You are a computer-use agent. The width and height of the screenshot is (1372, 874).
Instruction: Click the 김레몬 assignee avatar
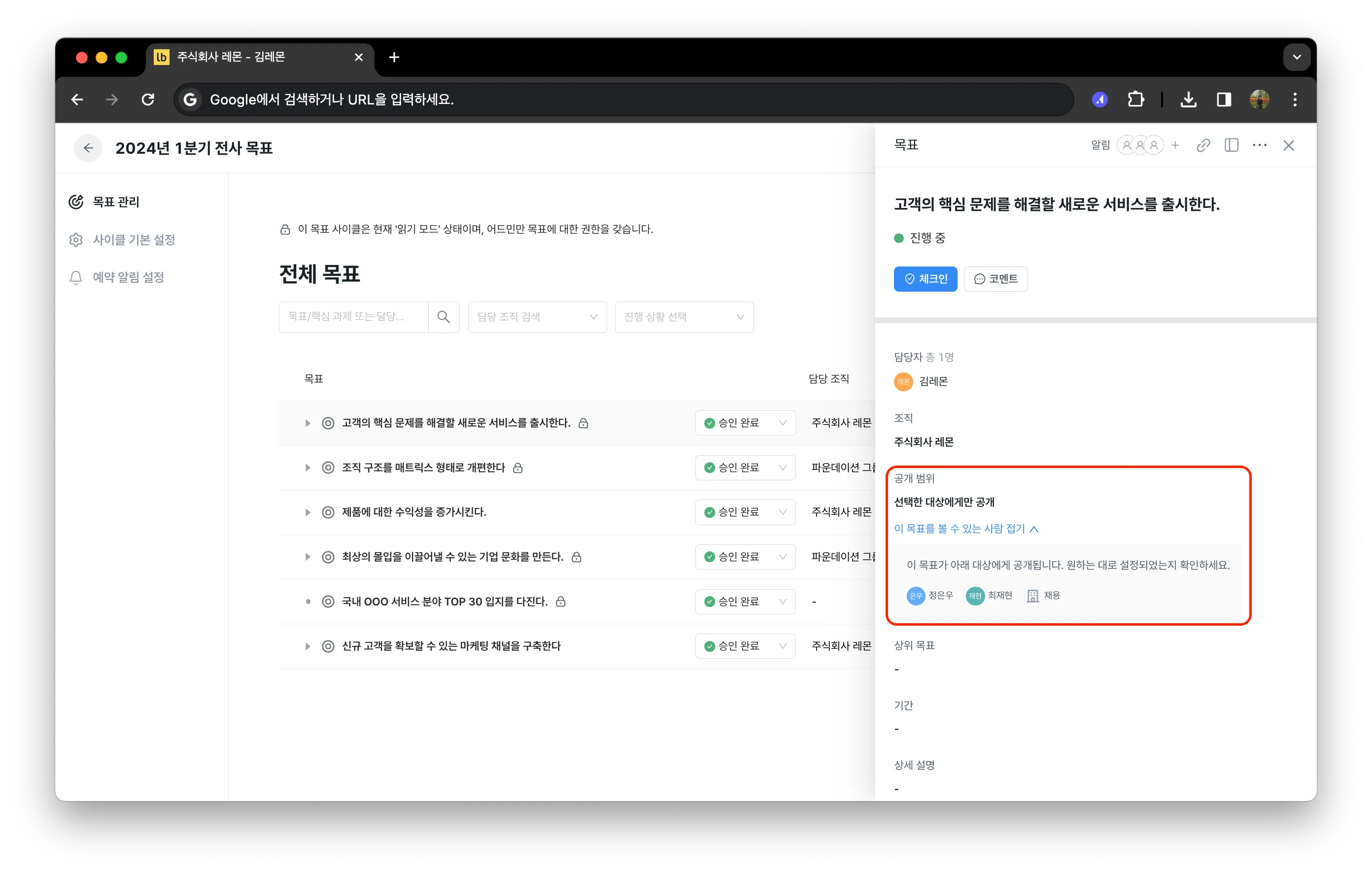(903, 381)
